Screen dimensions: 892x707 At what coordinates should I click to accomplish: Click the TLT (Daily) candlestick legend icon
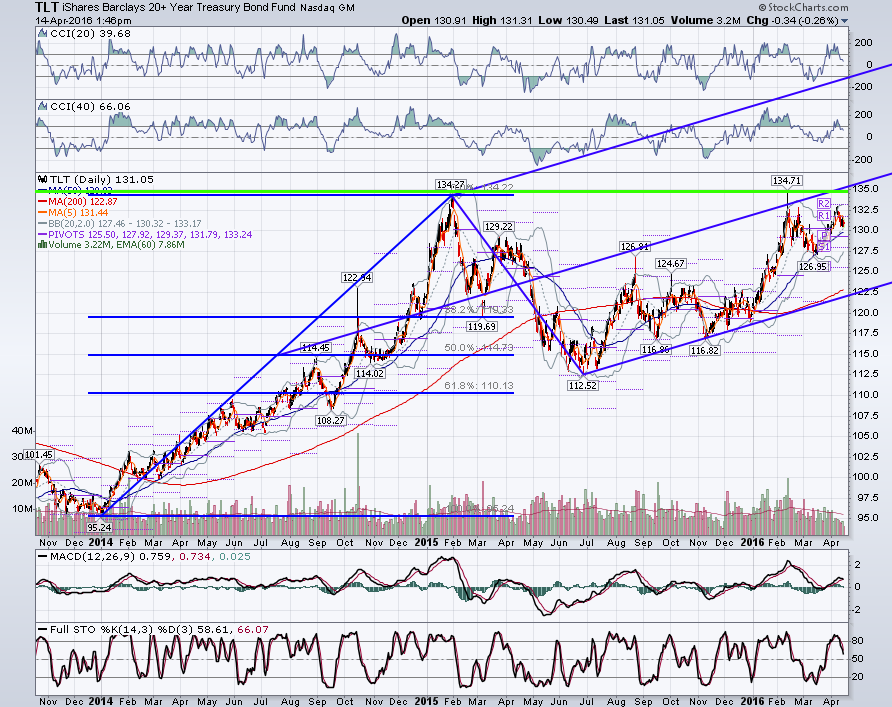[42, 180]
